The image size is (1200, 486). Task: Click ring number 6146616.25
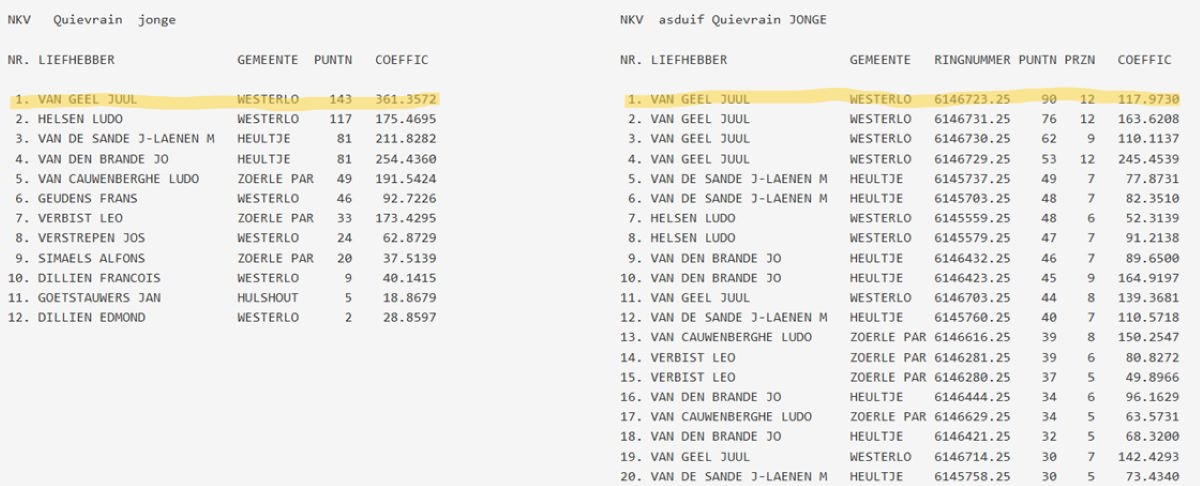(x=972, y=338)
